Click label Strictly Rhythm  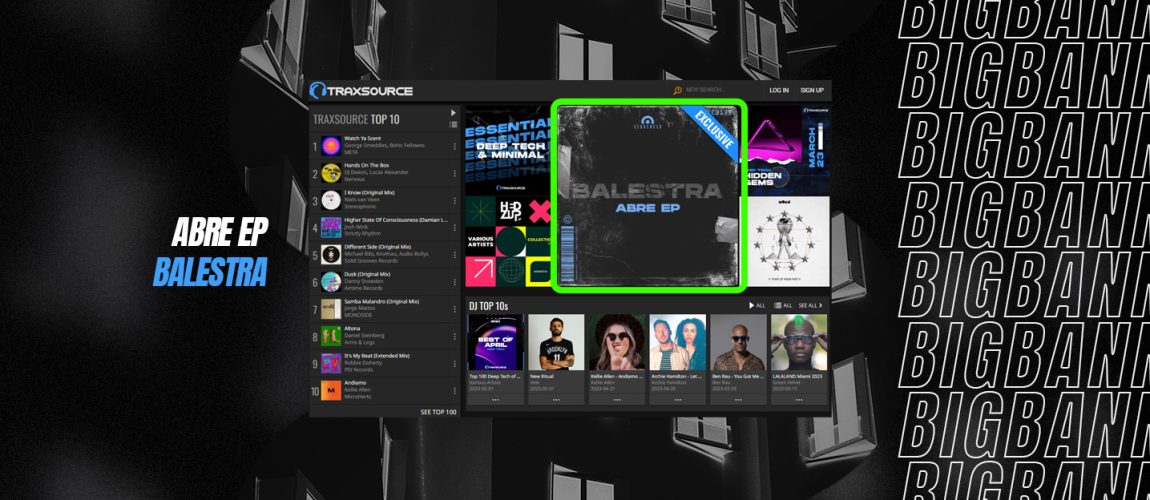[362, 233]
